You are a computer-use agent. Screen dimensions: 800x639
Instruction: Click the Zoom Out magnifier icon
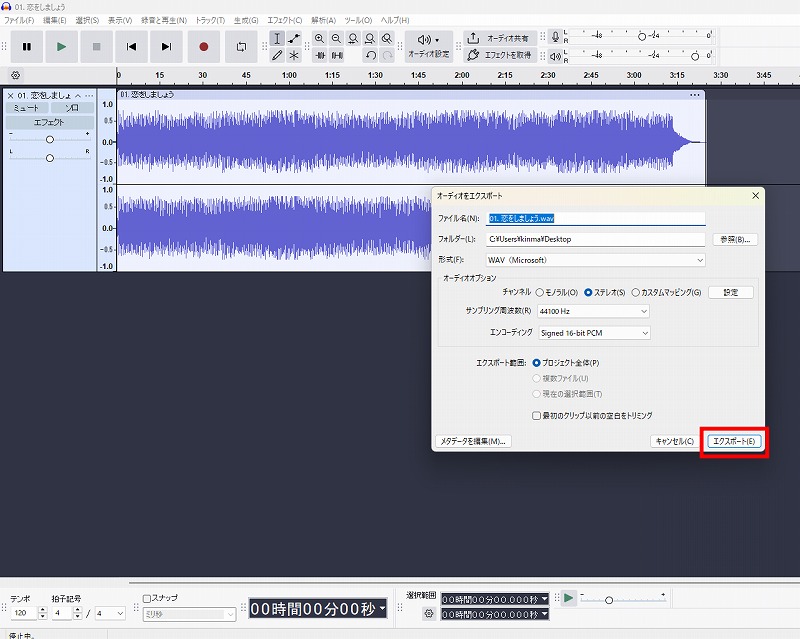click(336, 38)
